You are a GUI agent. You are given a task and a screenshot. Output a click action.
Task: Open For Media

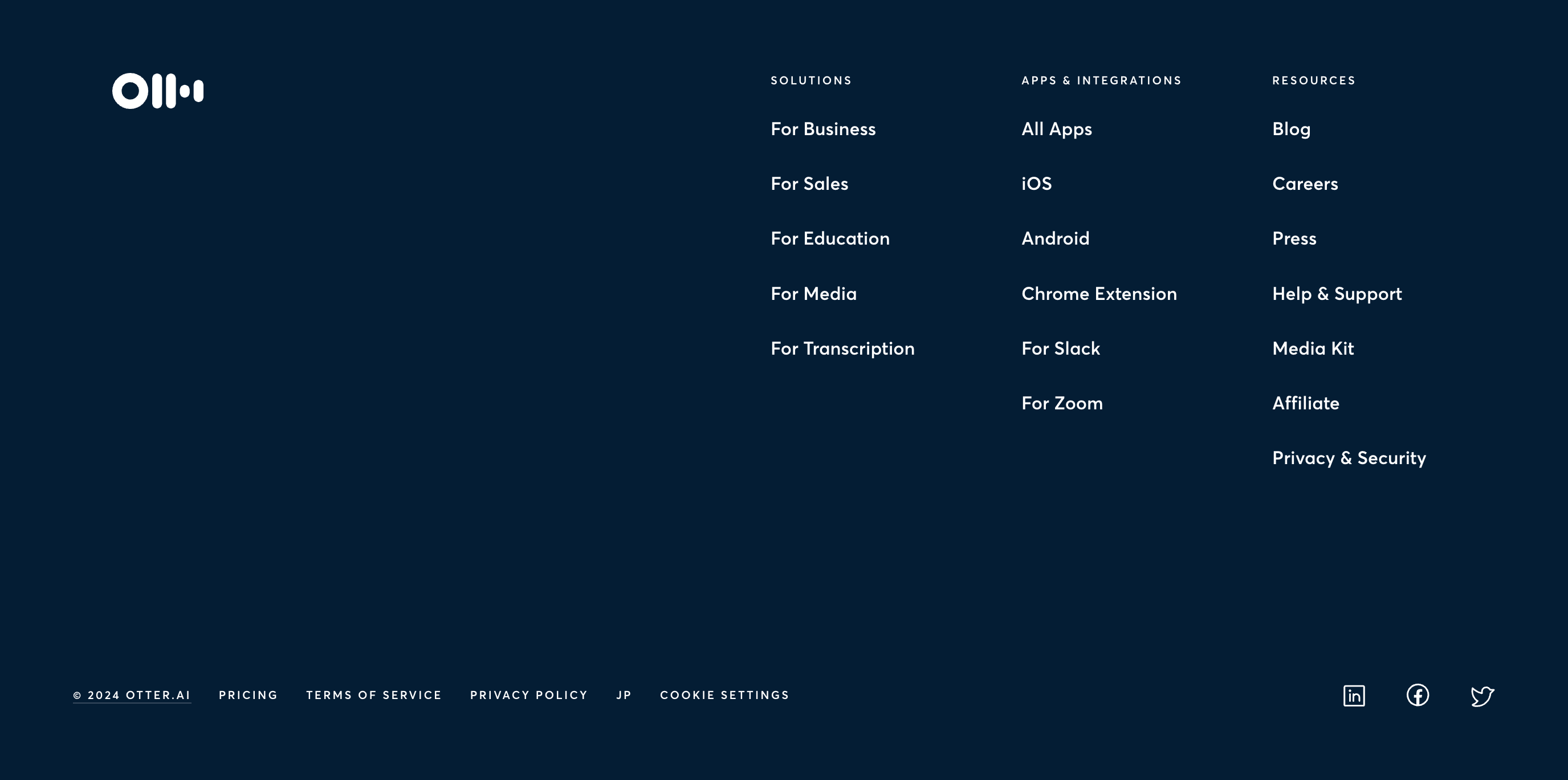[x=813, y=294]
